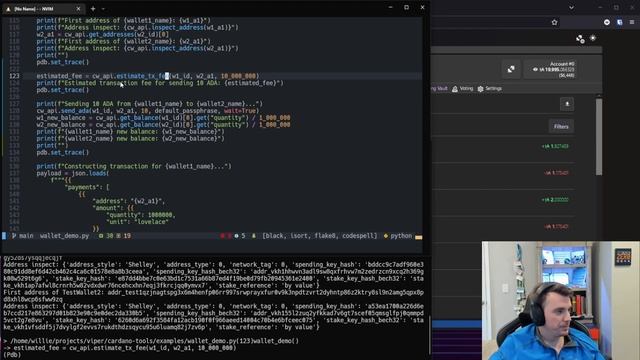Click the blue browser extension icon
This screenshot has width=640, height=360.
(x=620, y=22)
